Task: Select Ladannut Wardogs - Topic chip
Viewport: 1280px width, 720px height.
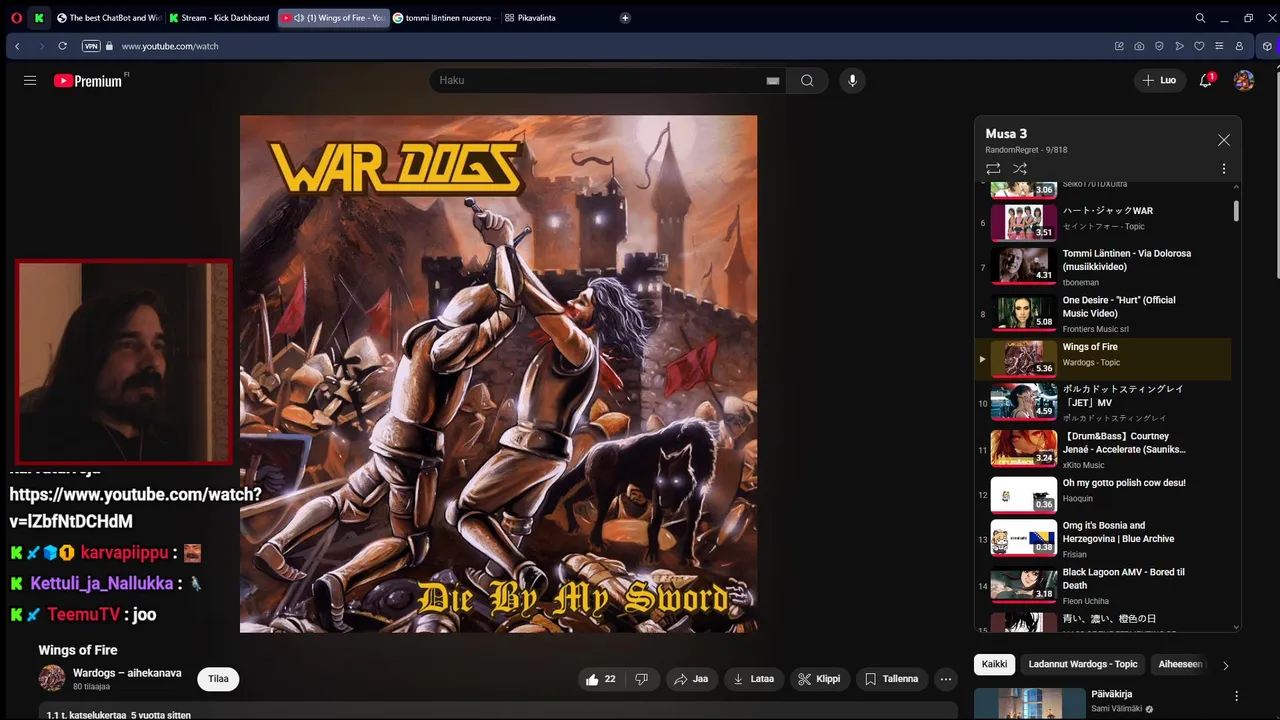Action: (x=1083, y=664)
